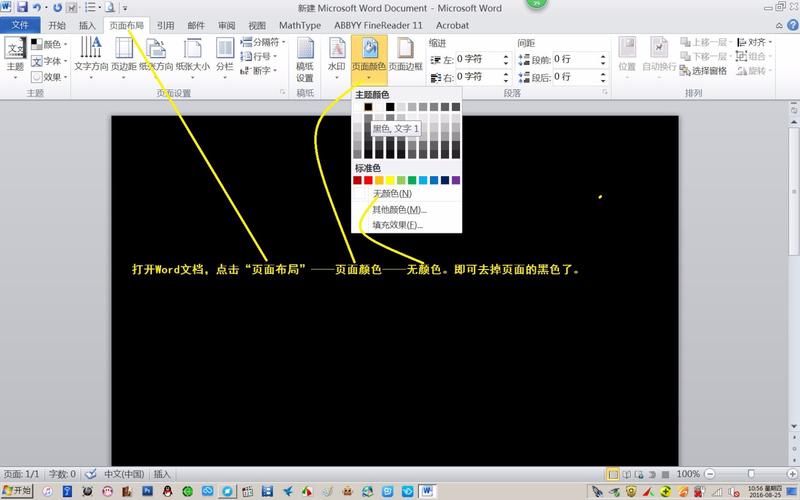Image resolution: width=800 pixels, height=500 pixels.
Task: Click the 中文(中国) language status entry
Action: coord(124,474)
